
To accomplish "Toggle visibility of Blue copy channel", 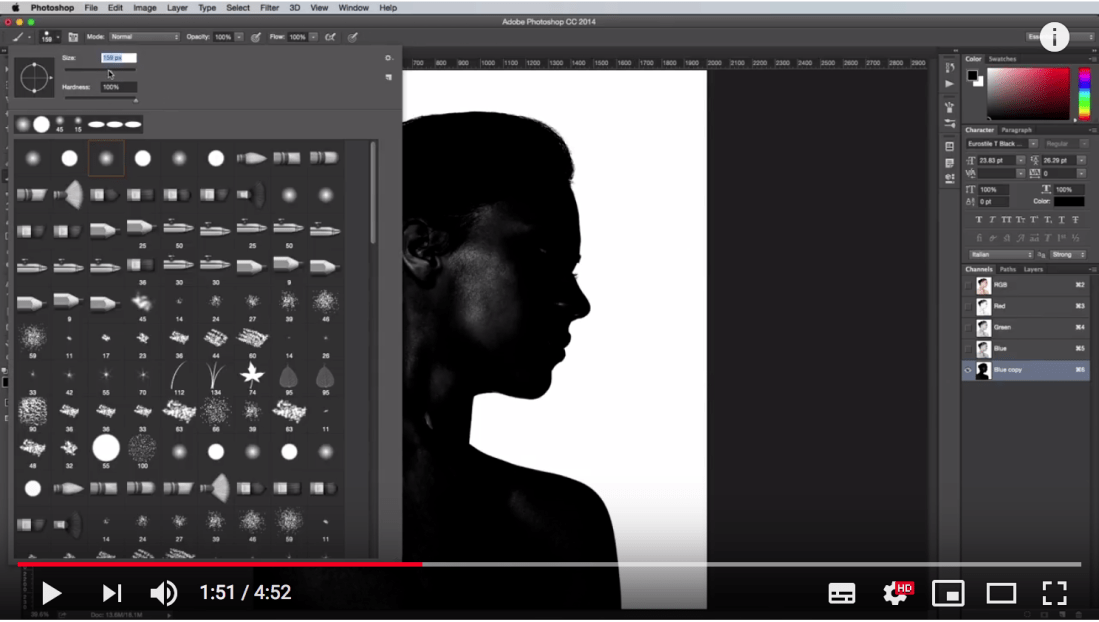I will (x=967, y=370).
